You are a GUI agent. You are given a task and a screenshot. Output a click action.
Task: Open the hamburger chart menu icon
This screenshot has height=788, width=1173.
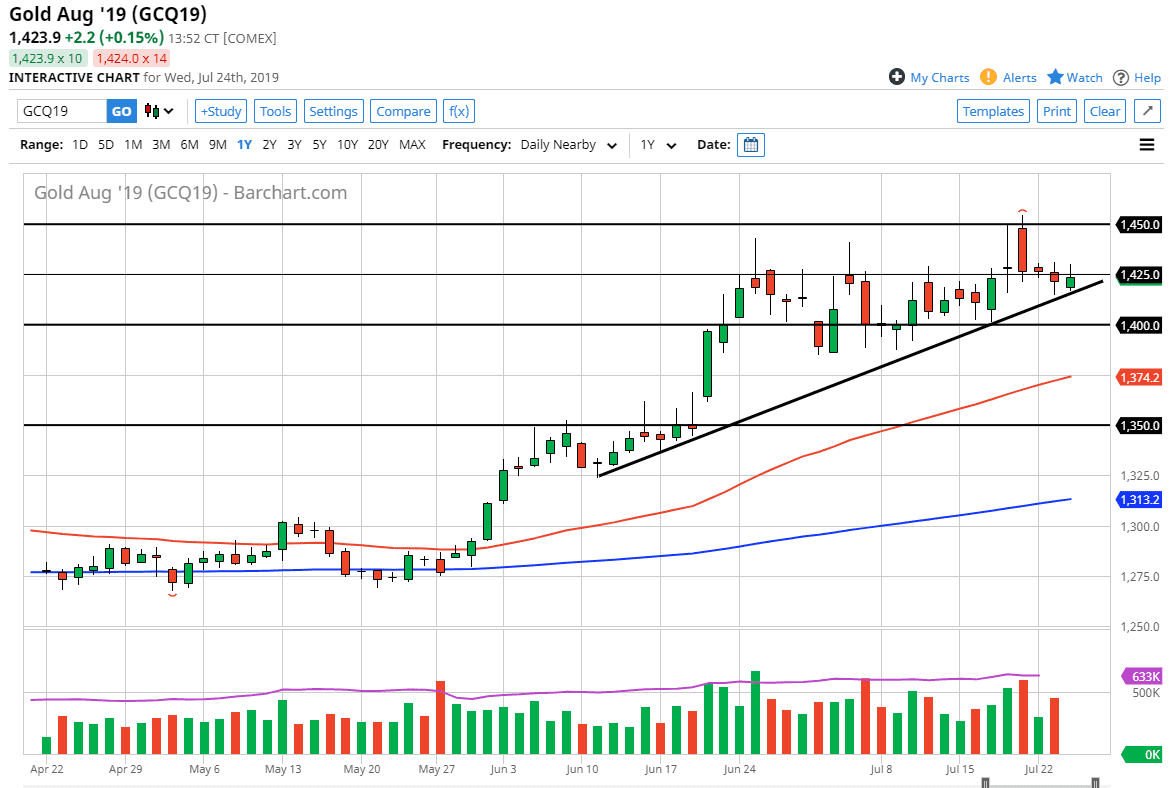pos(1146,144)
